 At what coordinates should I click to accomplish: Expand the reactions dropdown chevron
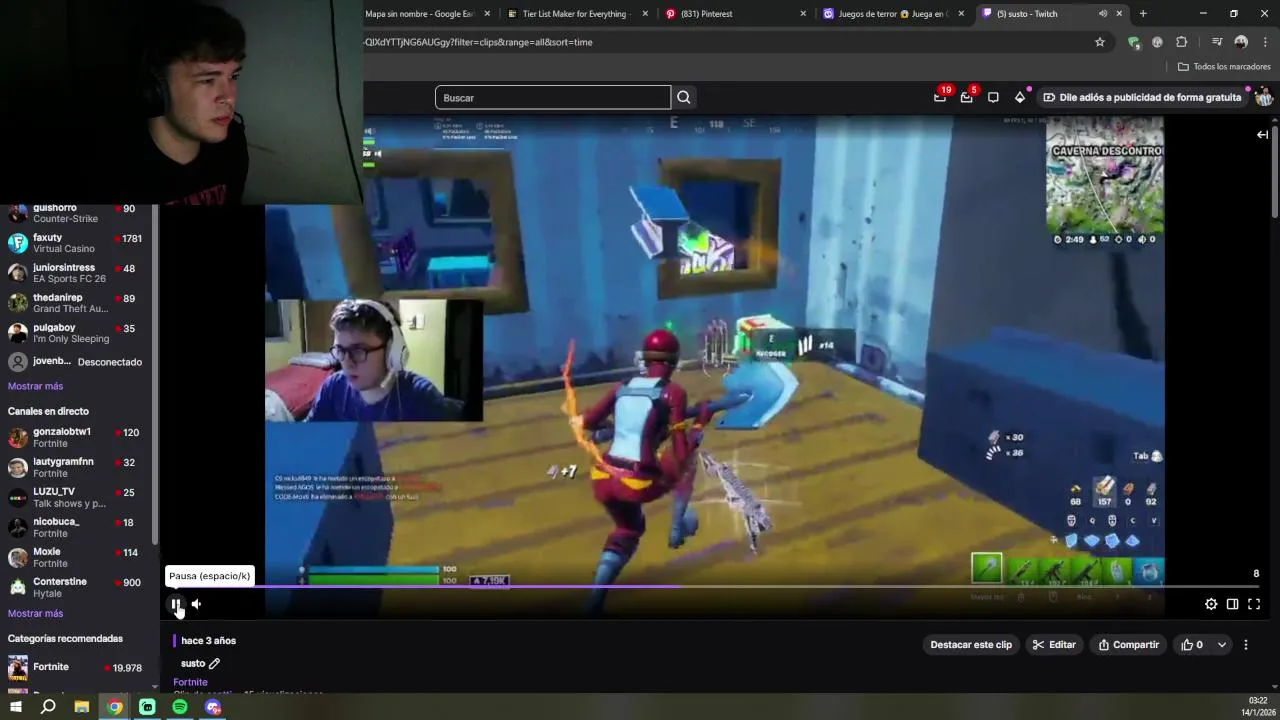pos(1222,645)
